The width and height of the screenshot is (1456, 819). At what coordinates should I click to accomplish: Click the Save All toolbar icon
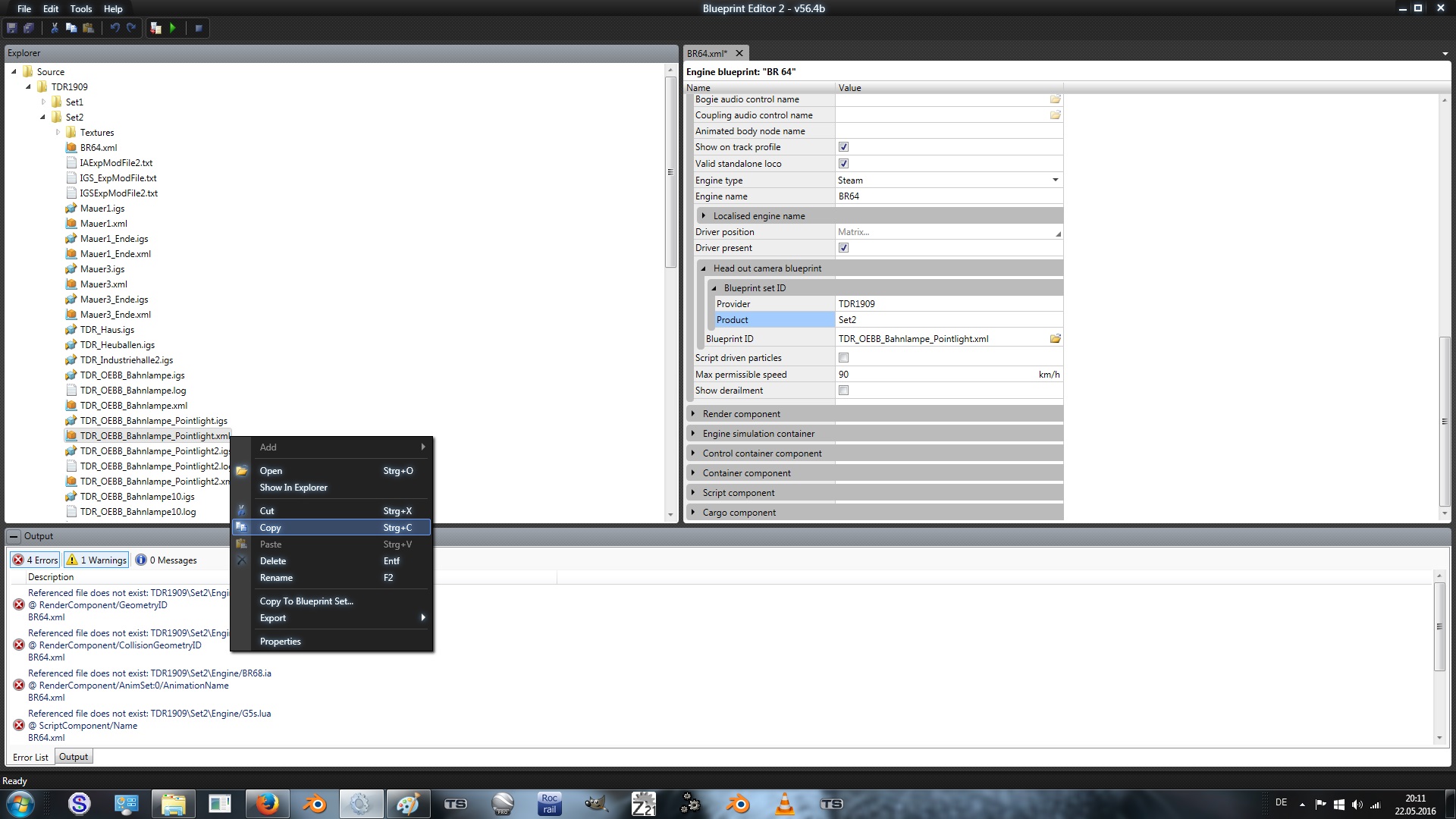click(29, 28)
